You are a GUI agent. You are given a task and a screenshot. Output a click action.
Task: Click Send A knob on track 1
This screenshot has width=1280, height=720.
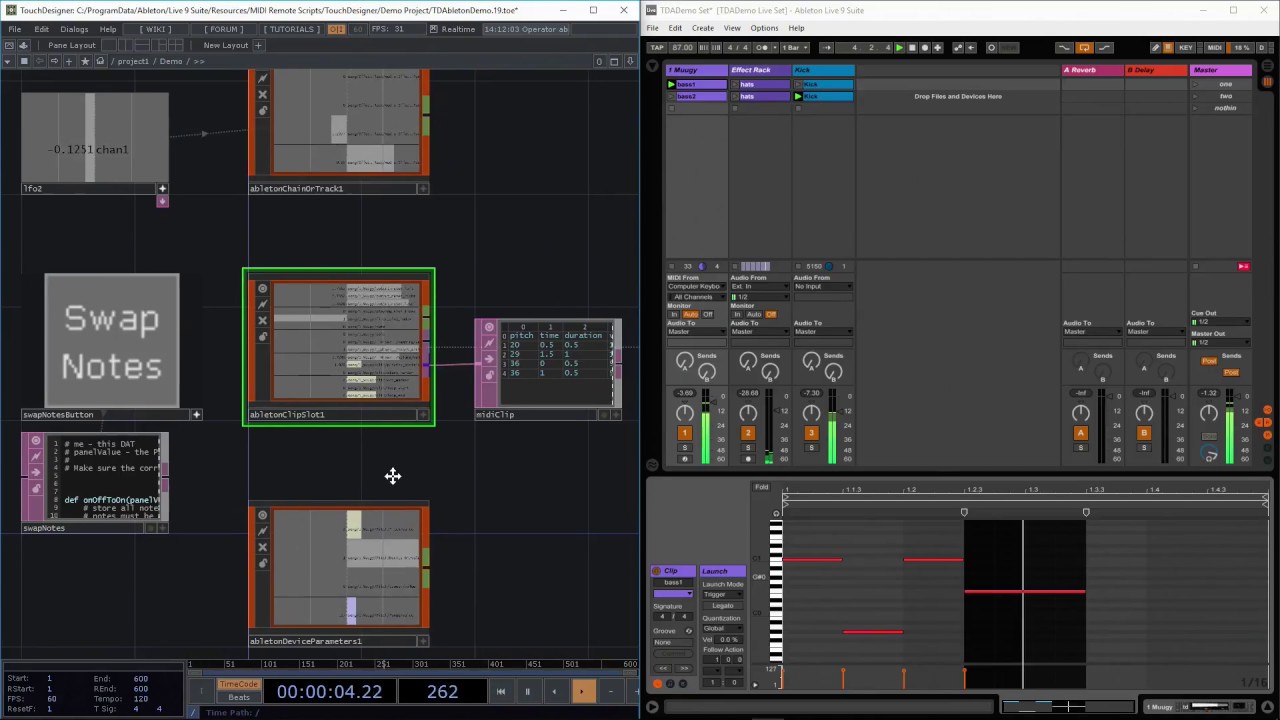[684, 360]
